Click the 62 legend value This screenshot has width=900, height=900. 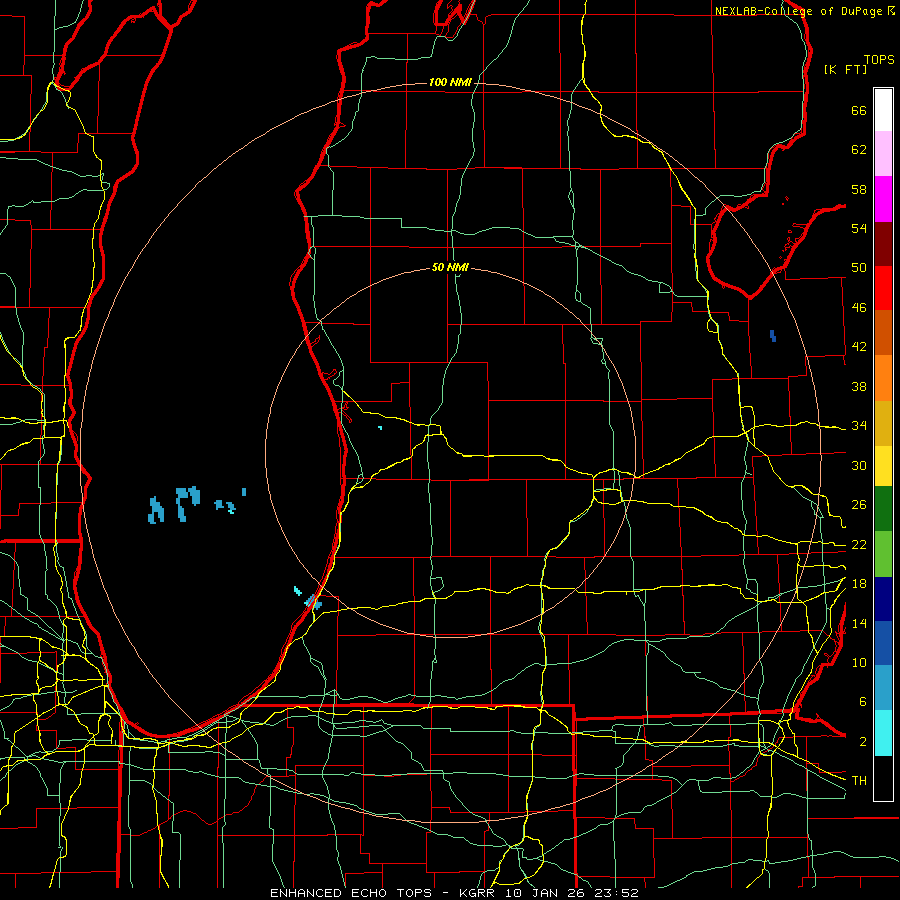(x=859, y=150)
